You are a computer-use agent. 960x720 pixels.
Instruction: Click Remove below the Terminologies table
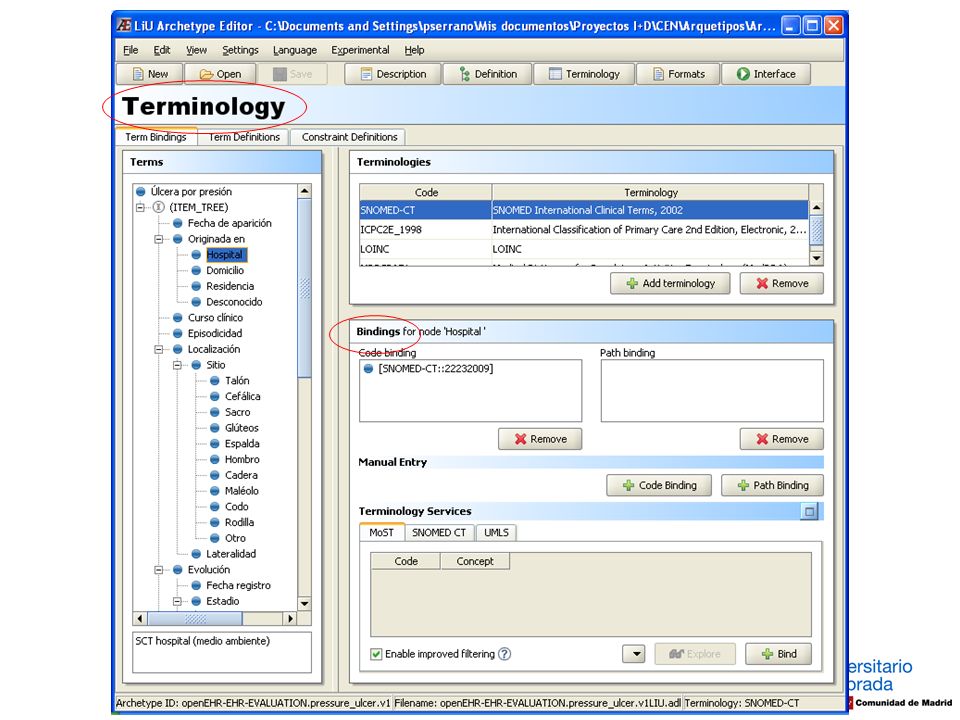781,283
